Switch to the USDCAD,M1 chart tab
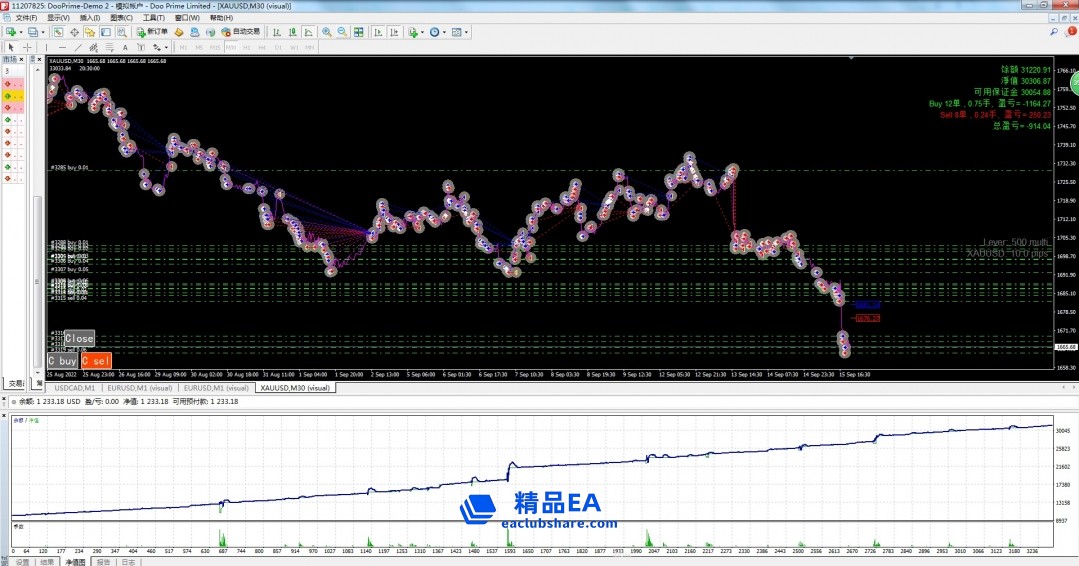1079x566 pixels. tap(74, 387)
